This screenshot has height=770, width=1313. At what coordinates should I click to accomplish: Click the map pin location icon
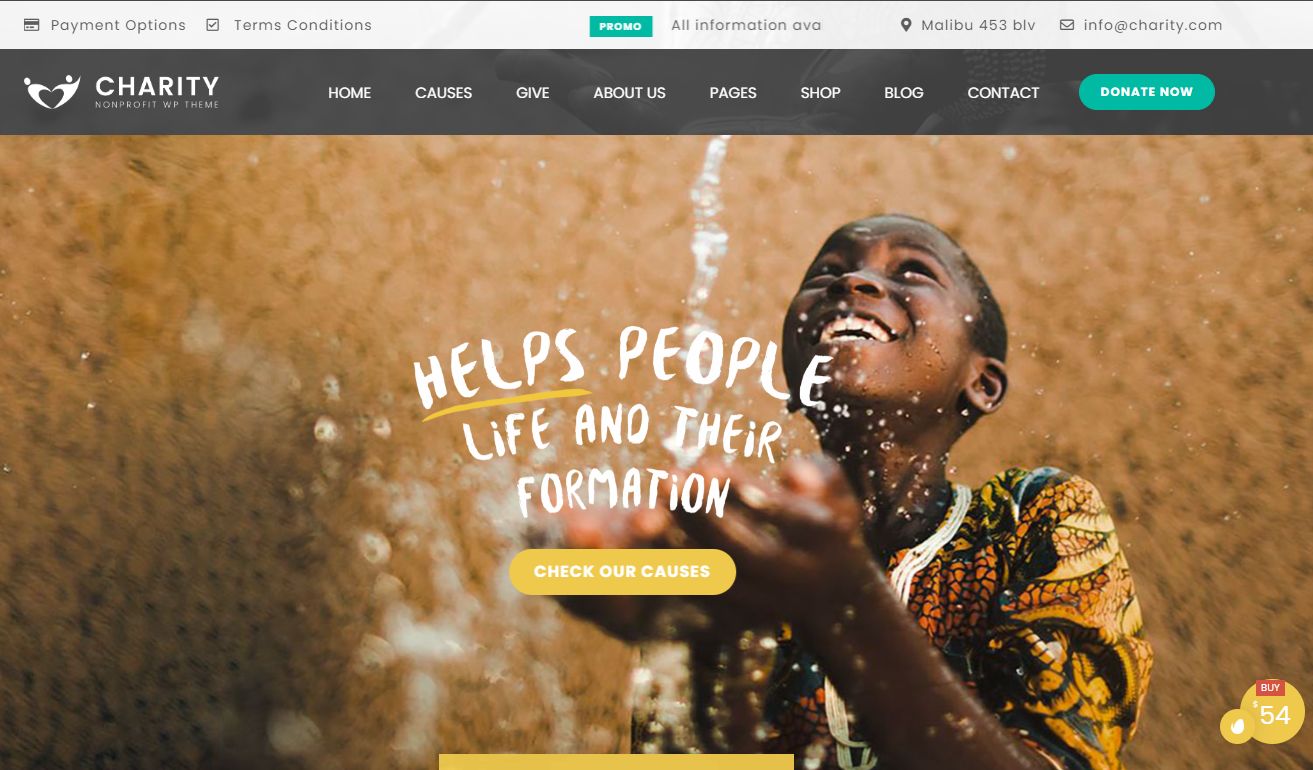point(906,25)
